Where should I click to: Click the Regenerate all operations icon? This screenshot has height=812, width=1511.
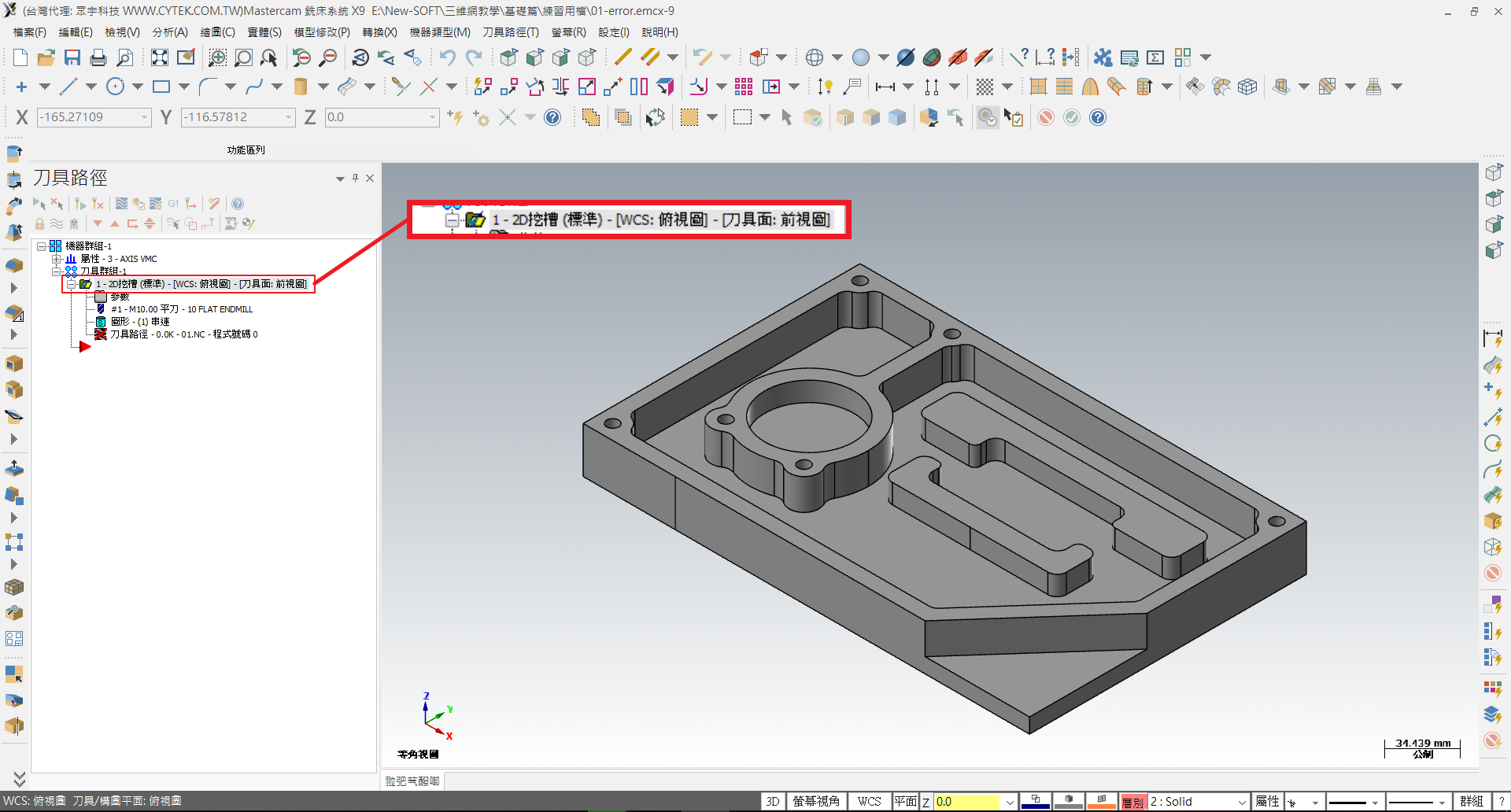79,204
